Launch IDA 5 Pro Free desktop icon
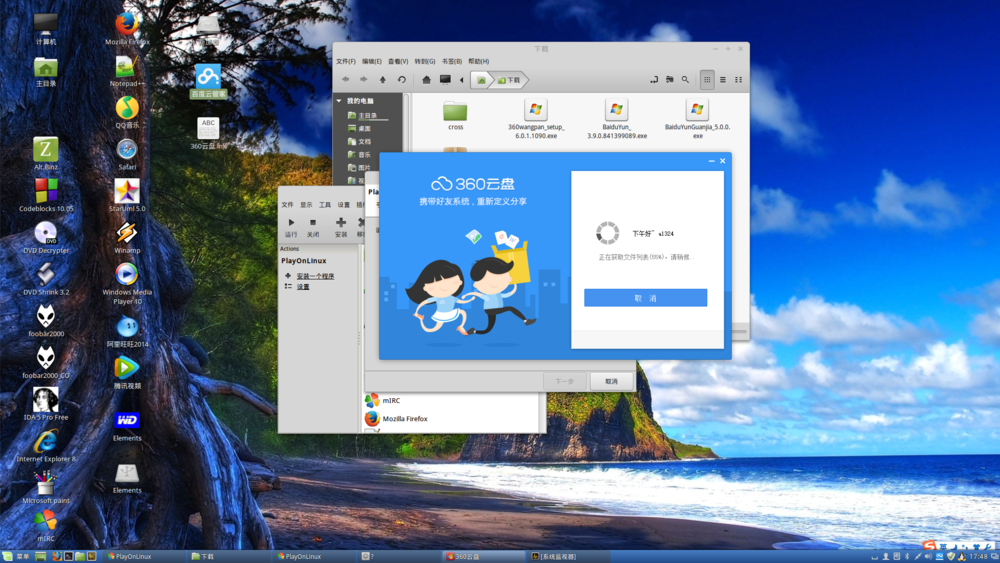The height and width of the screenshot is (563, 1000). tap(46, 404)
